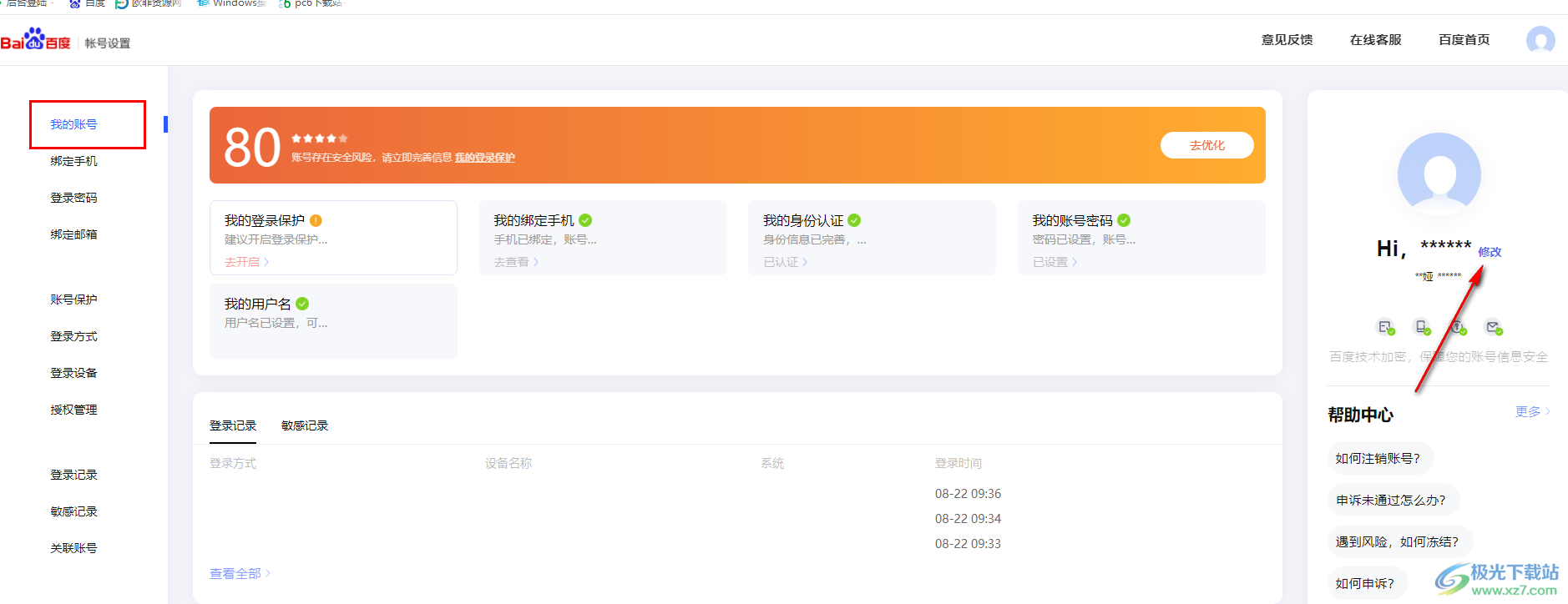Open the user avatar menu in the header
The width and height of the screenshot is (1568, 604).
point(1540,39)
